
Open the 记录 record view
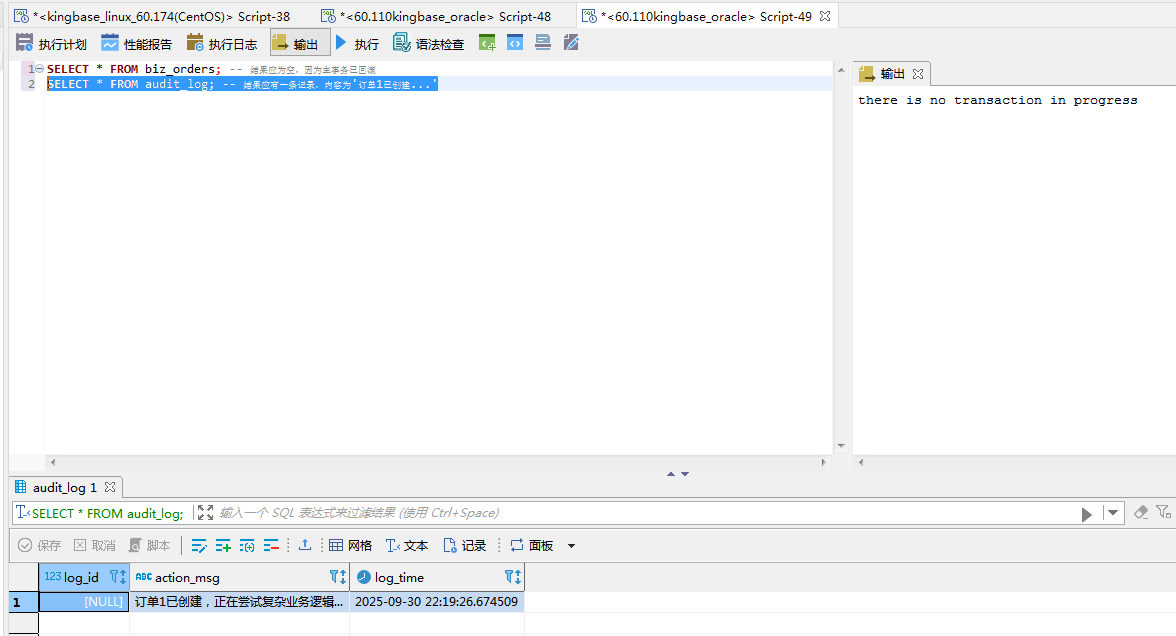point(465,545)
